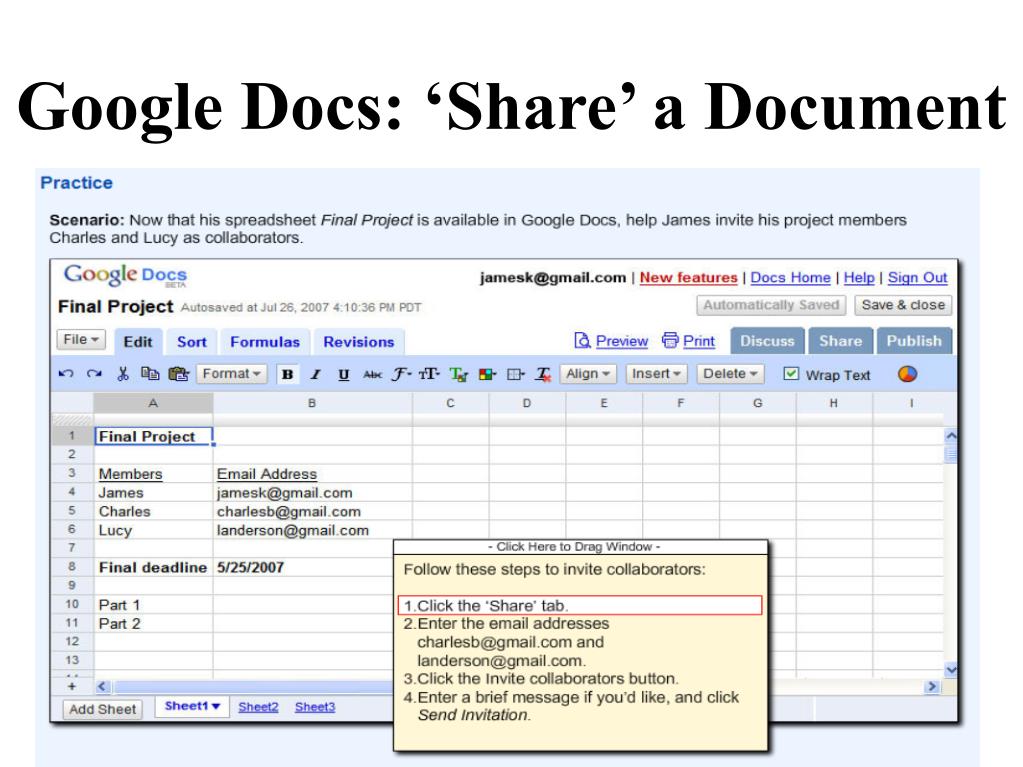Image resolution: width=1023 pixels, height=767 pixels.
Task: Select column B header
Action: [x=313, y=403]
